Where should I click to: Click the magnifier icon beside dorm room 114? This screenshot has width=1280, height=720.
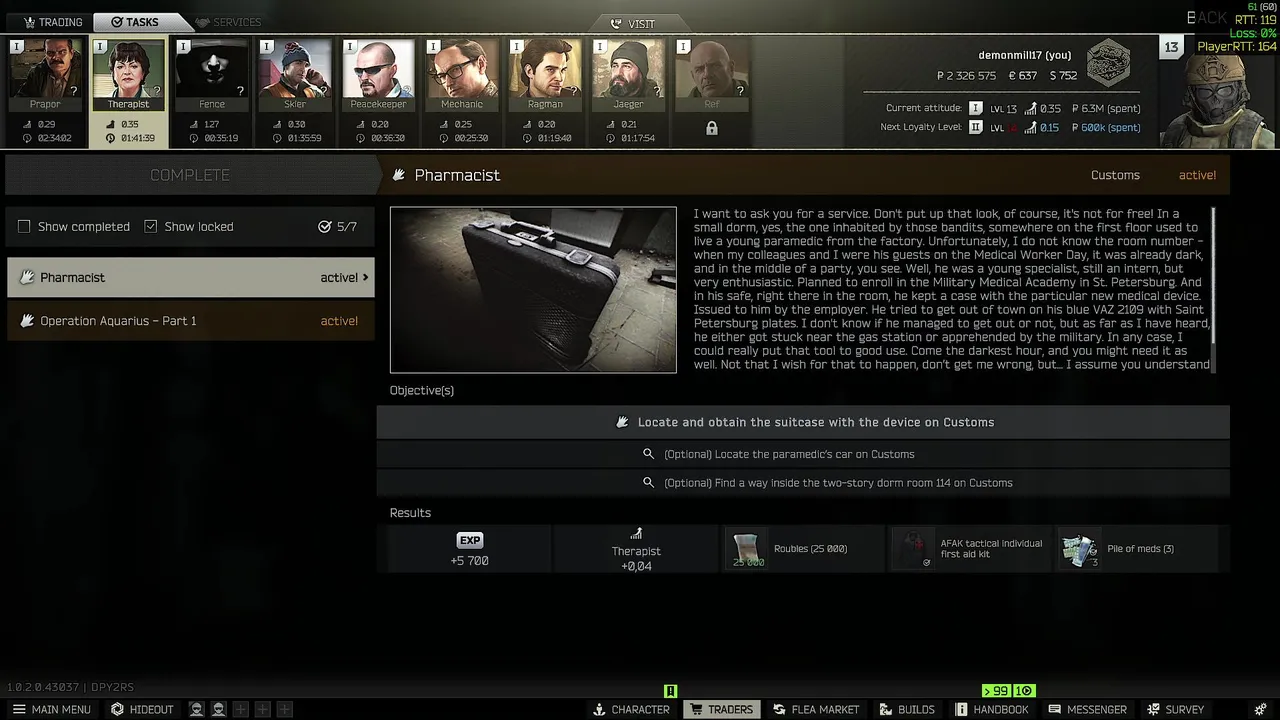click(648, 483)
